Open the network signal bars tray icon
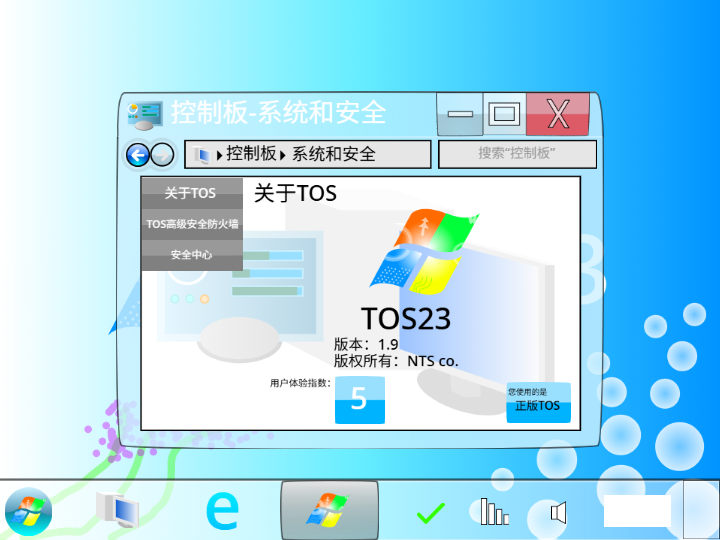Screen dimensions: 720x540 pyautogui.click(x=495, y=511)
